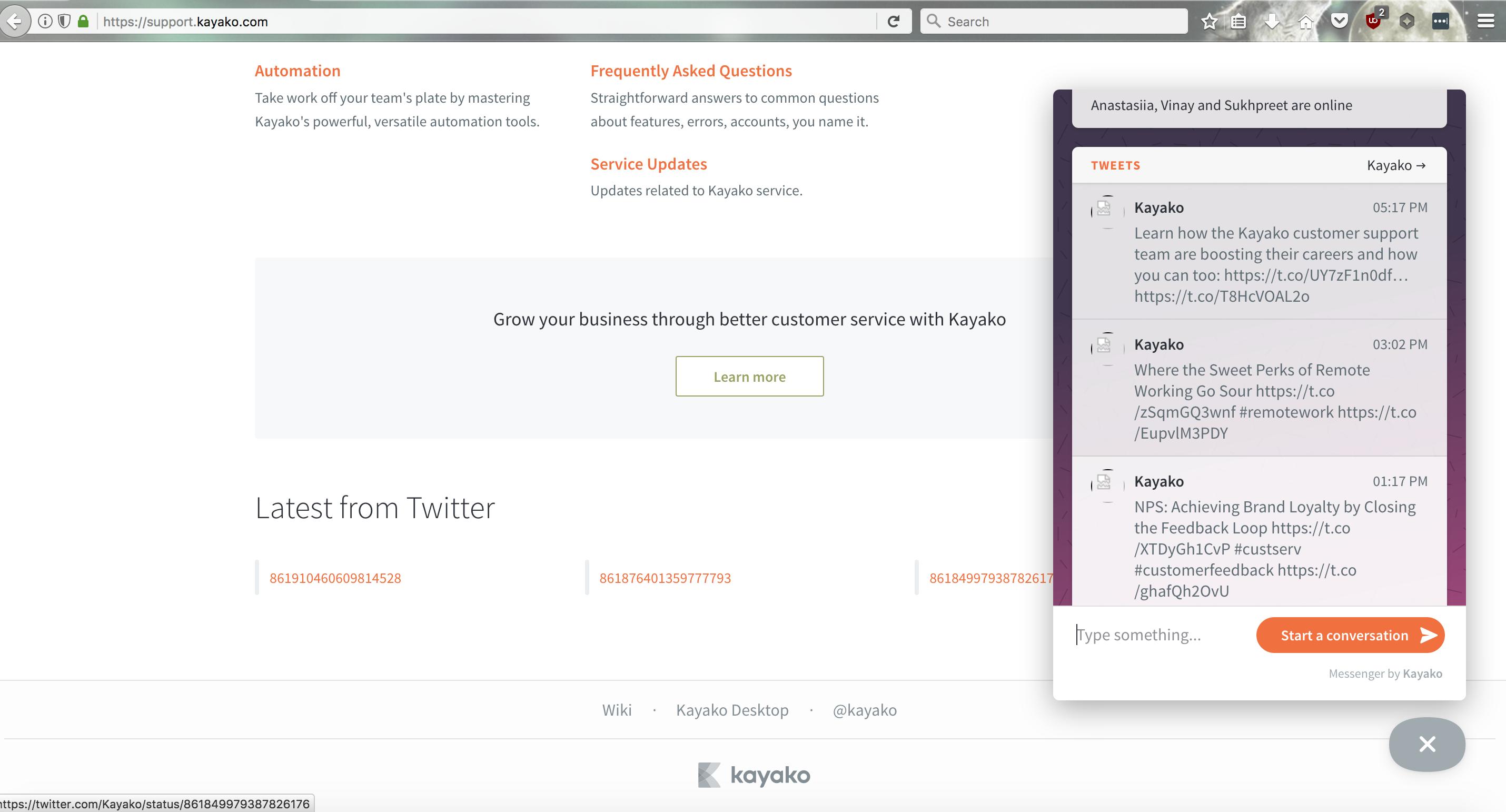Open the Firefox hamburger menu
This screenshot has height=812, width=1506.
(1485, 22)
